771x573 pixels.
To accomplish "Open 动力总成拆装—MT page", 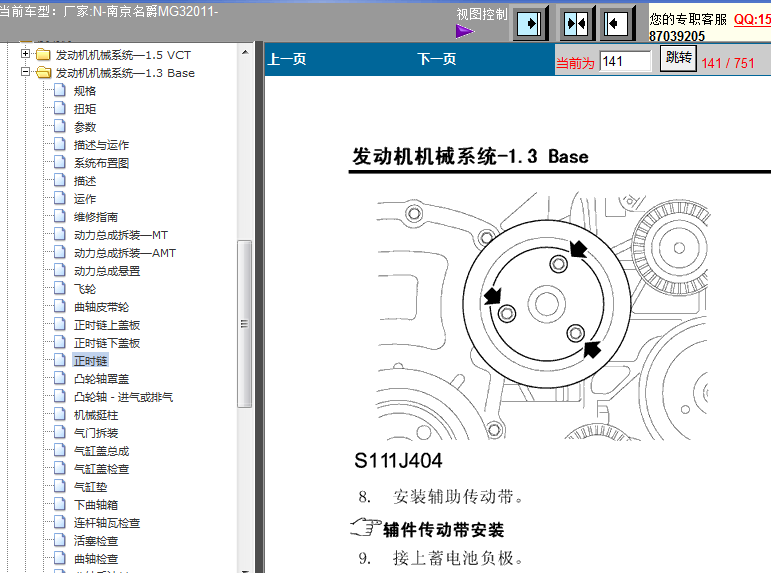I will click(x=121, y=235).
